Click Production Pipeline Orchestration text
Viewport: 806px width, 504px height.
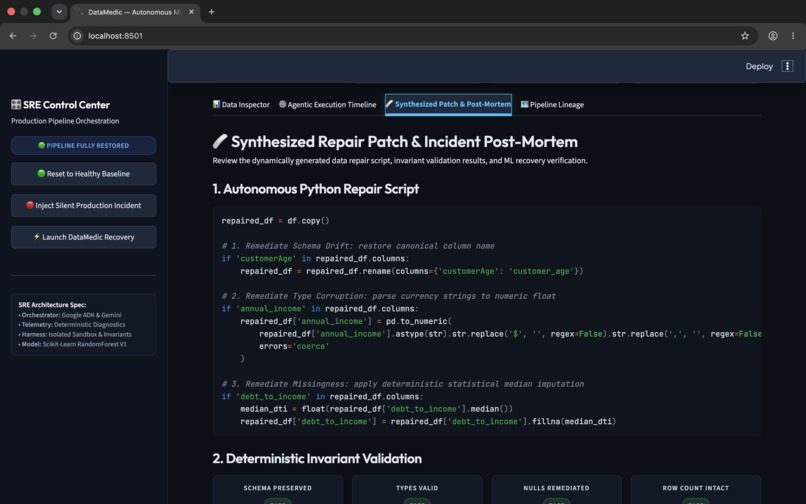(x=65, y=121)
